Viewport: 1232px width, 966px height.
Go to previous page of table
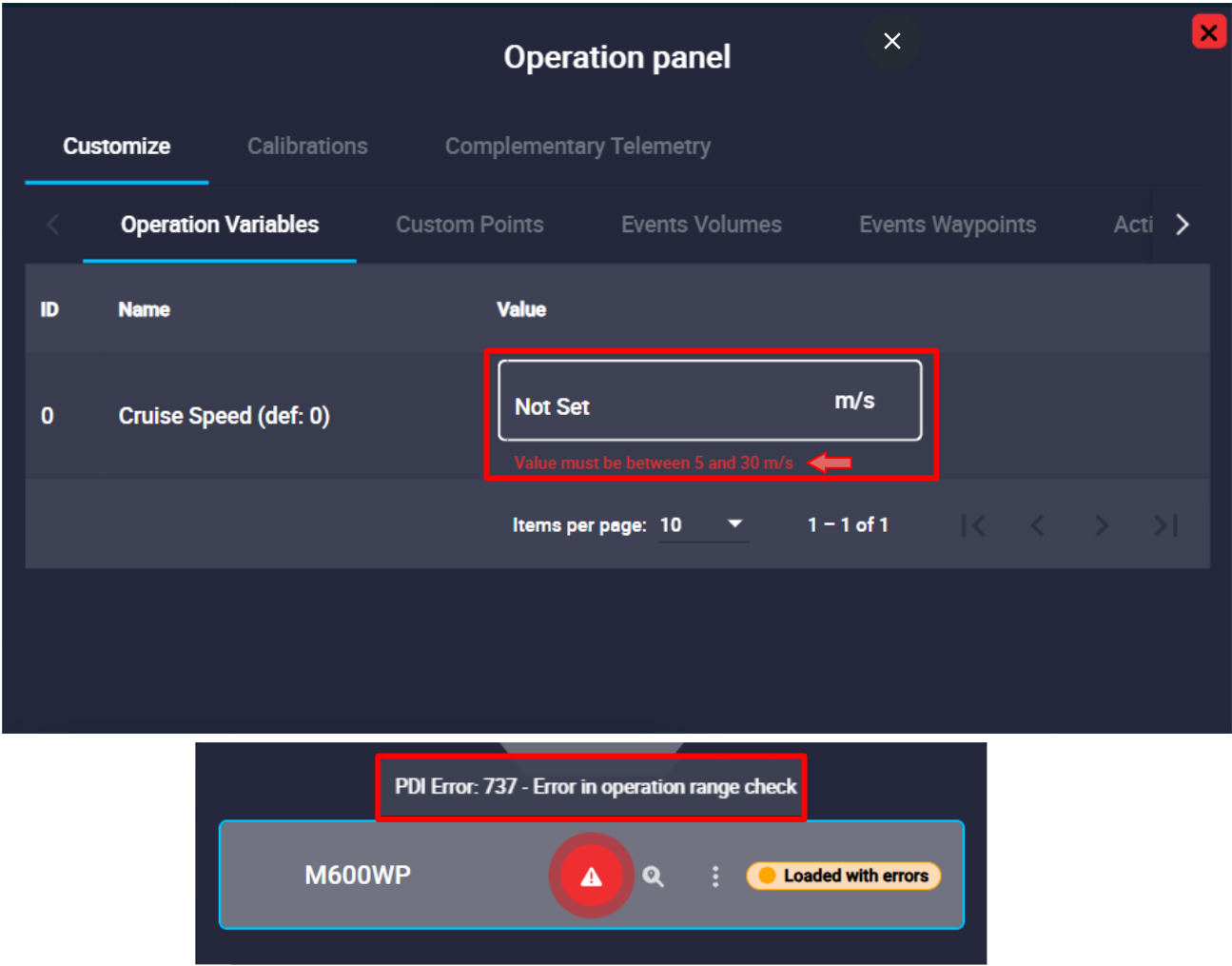tap(1038, 525)
